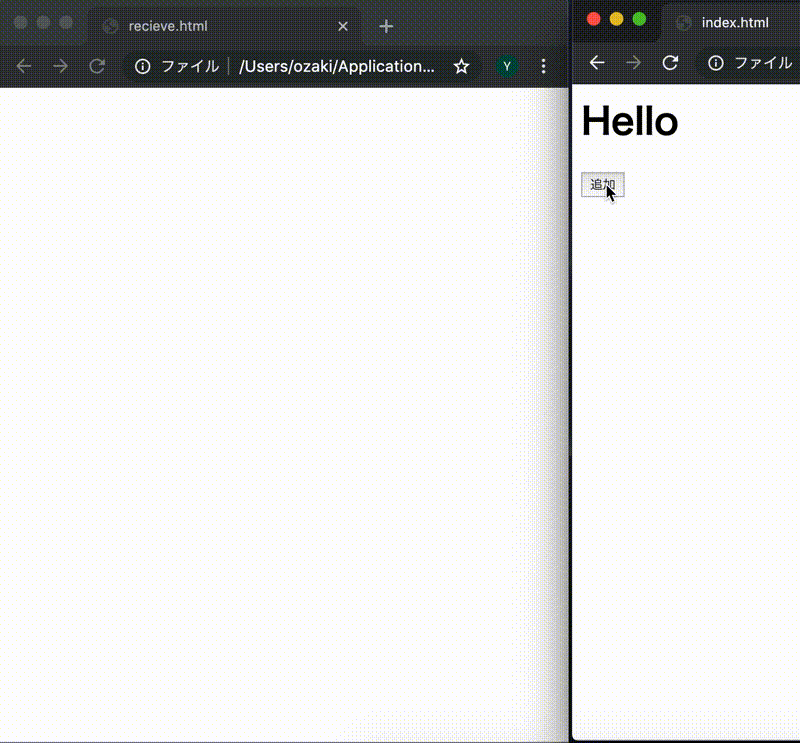Click the green traffic light on the right window

click(x=641, y=18)
